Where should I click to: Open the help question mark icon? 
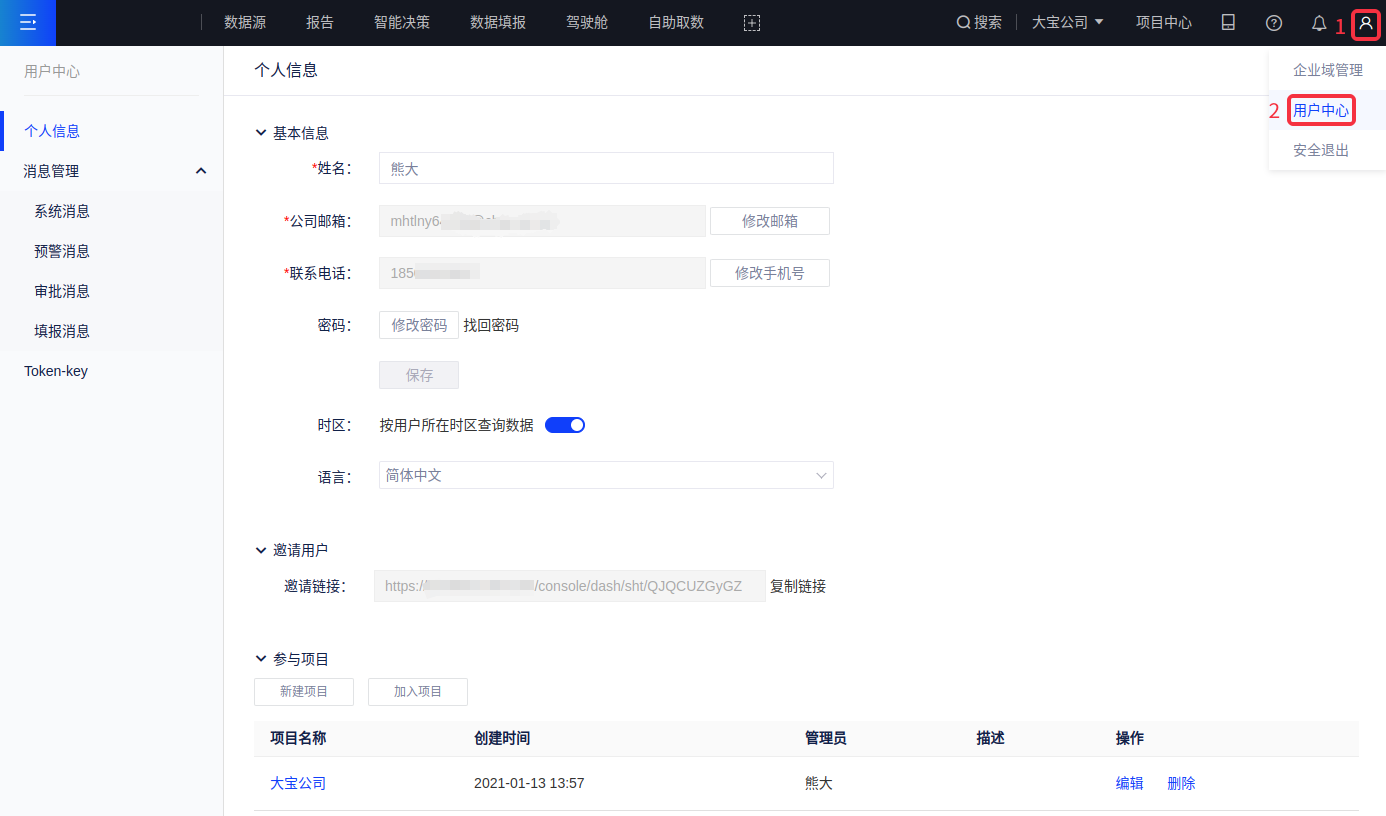[1273, 23]
